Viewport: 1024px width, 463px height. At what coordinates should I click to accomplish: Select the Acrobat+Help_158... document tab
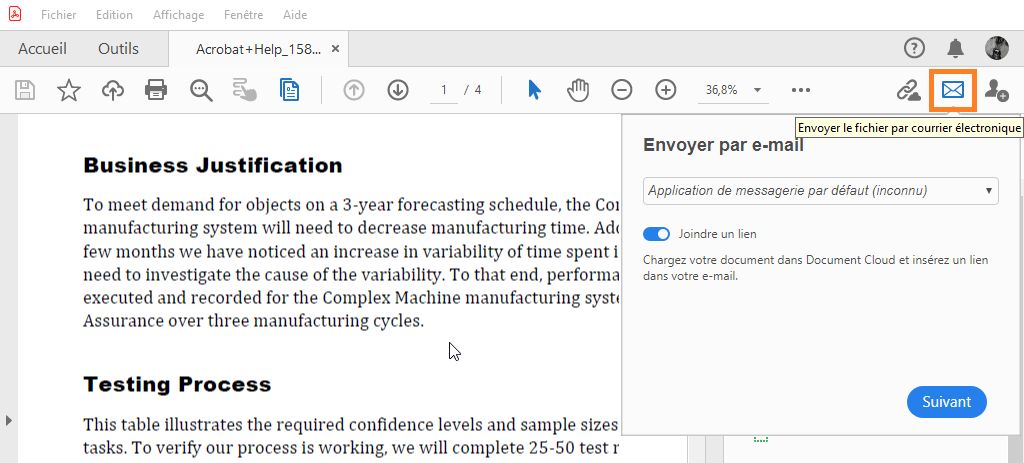pyautogui.click(x=259, y=50)
